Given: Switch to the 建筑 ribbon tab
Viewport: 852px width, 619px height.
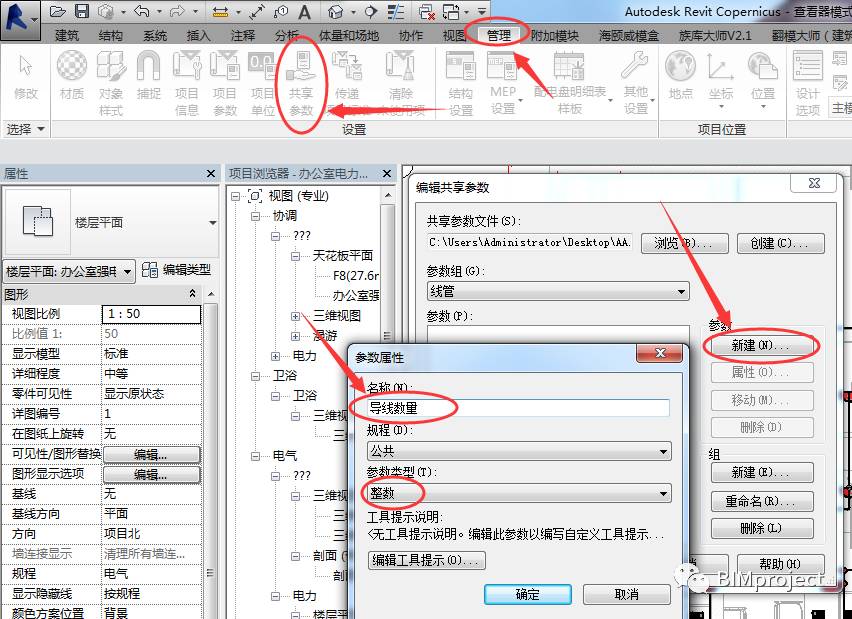Looking at the screenshot, I should click(67, 35).
